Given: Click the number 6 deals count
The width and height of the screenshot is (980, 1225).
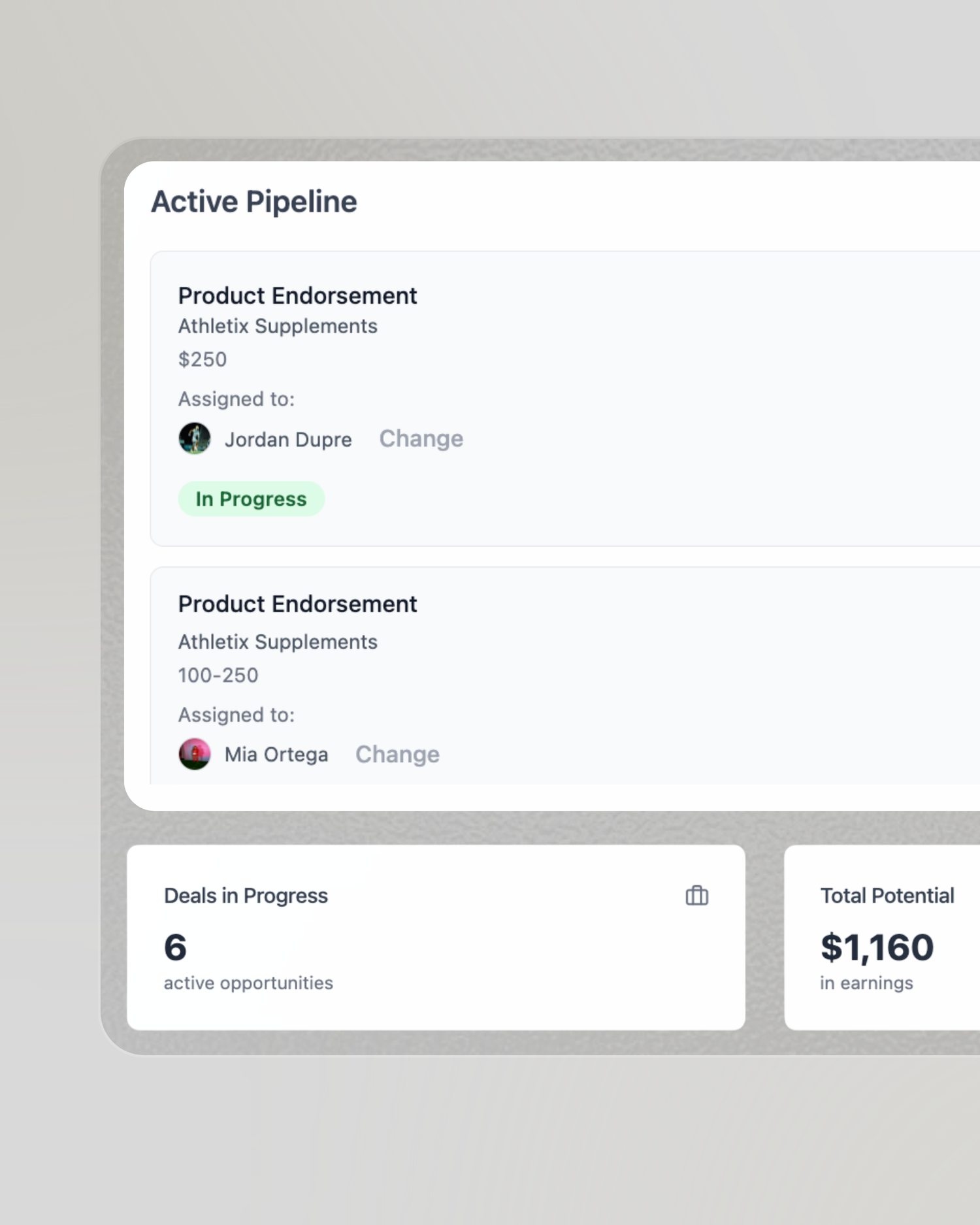Looking at the screenshot, I should [175, 947].
